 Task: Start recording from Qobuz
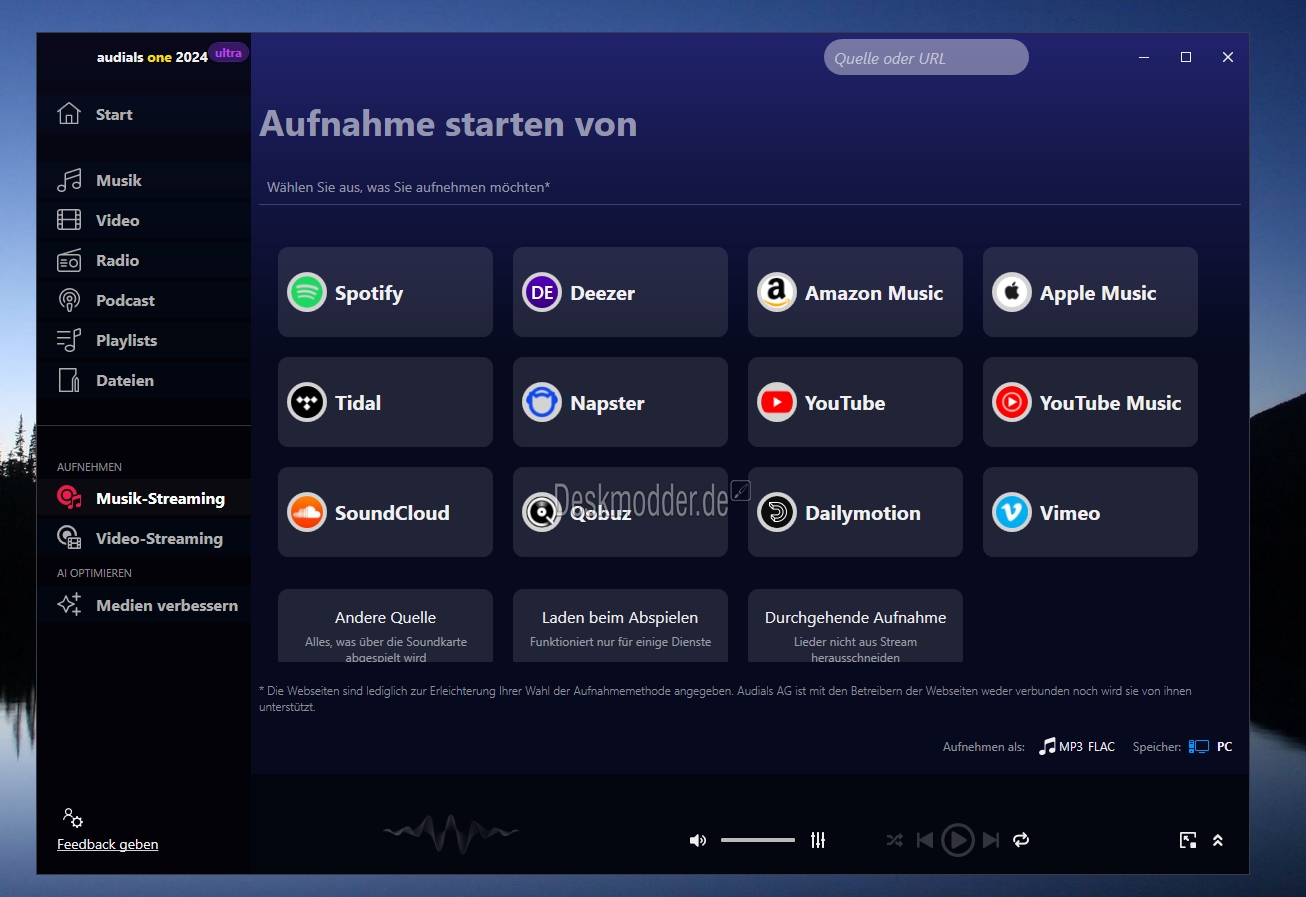(620, 512)
